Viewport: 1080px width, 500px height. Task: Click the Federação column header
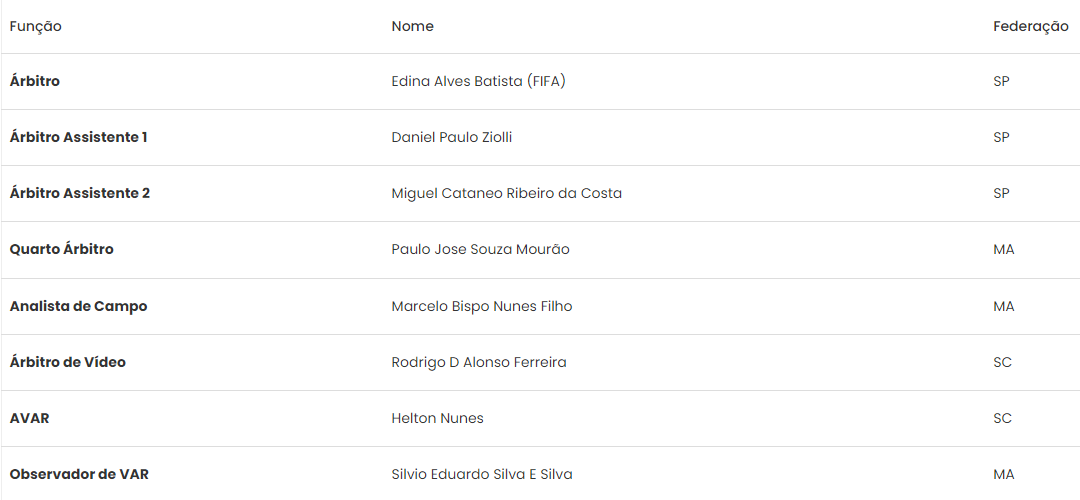[x=1030, y=26]
